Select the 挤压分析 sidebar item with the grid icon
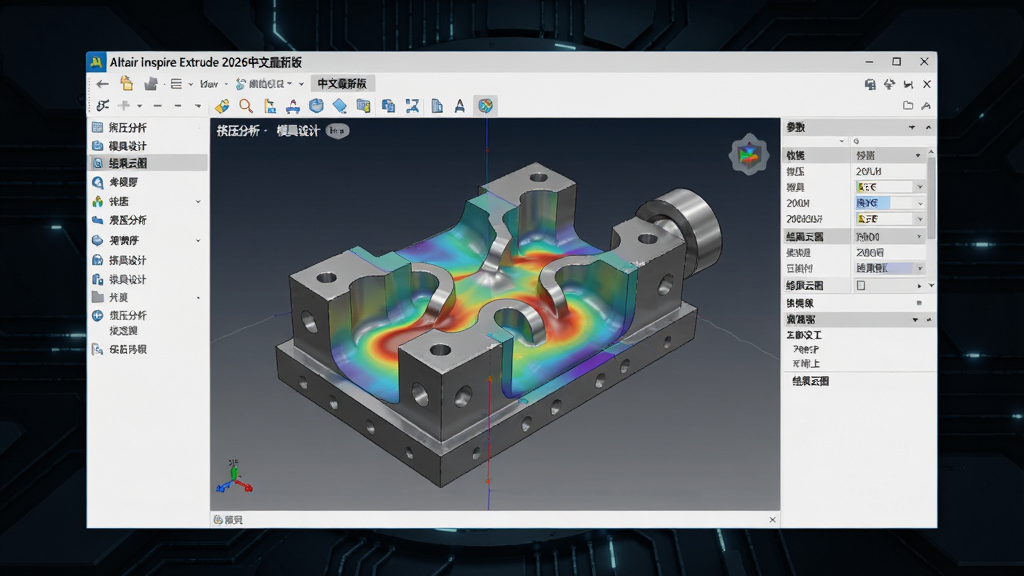Screen dimensions: 1024x576 coord(148,127)
